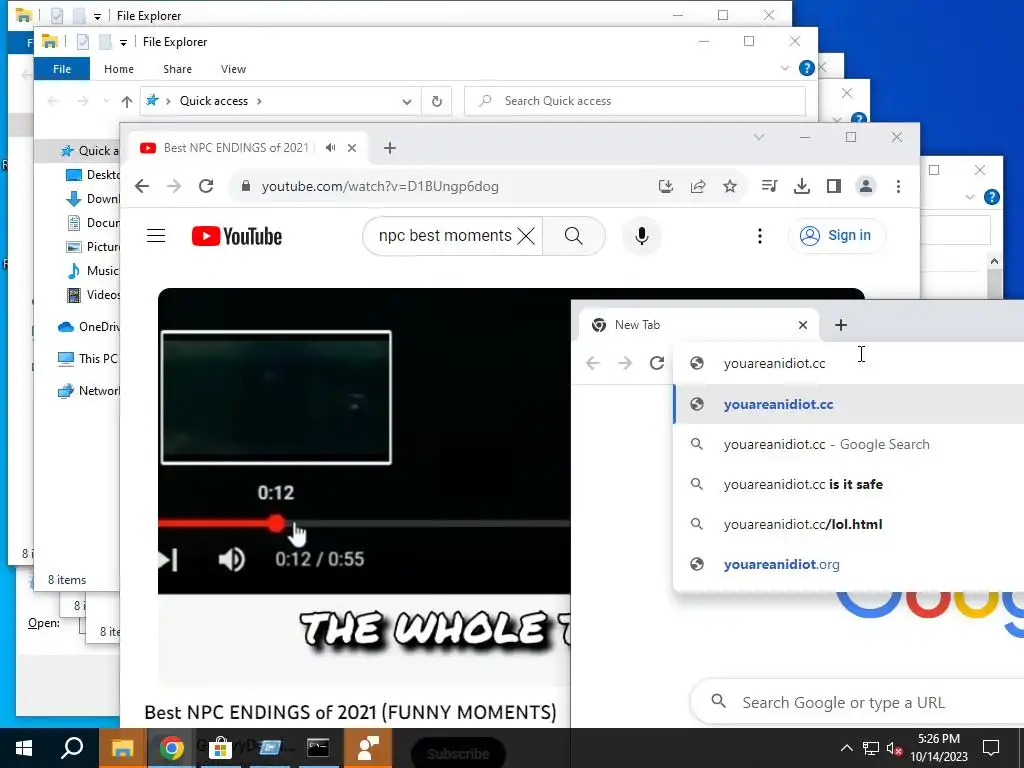Click Search Quick access field
Viewport: 1024px width, 768px height.
pyautogui.click(x=635, y=101)
